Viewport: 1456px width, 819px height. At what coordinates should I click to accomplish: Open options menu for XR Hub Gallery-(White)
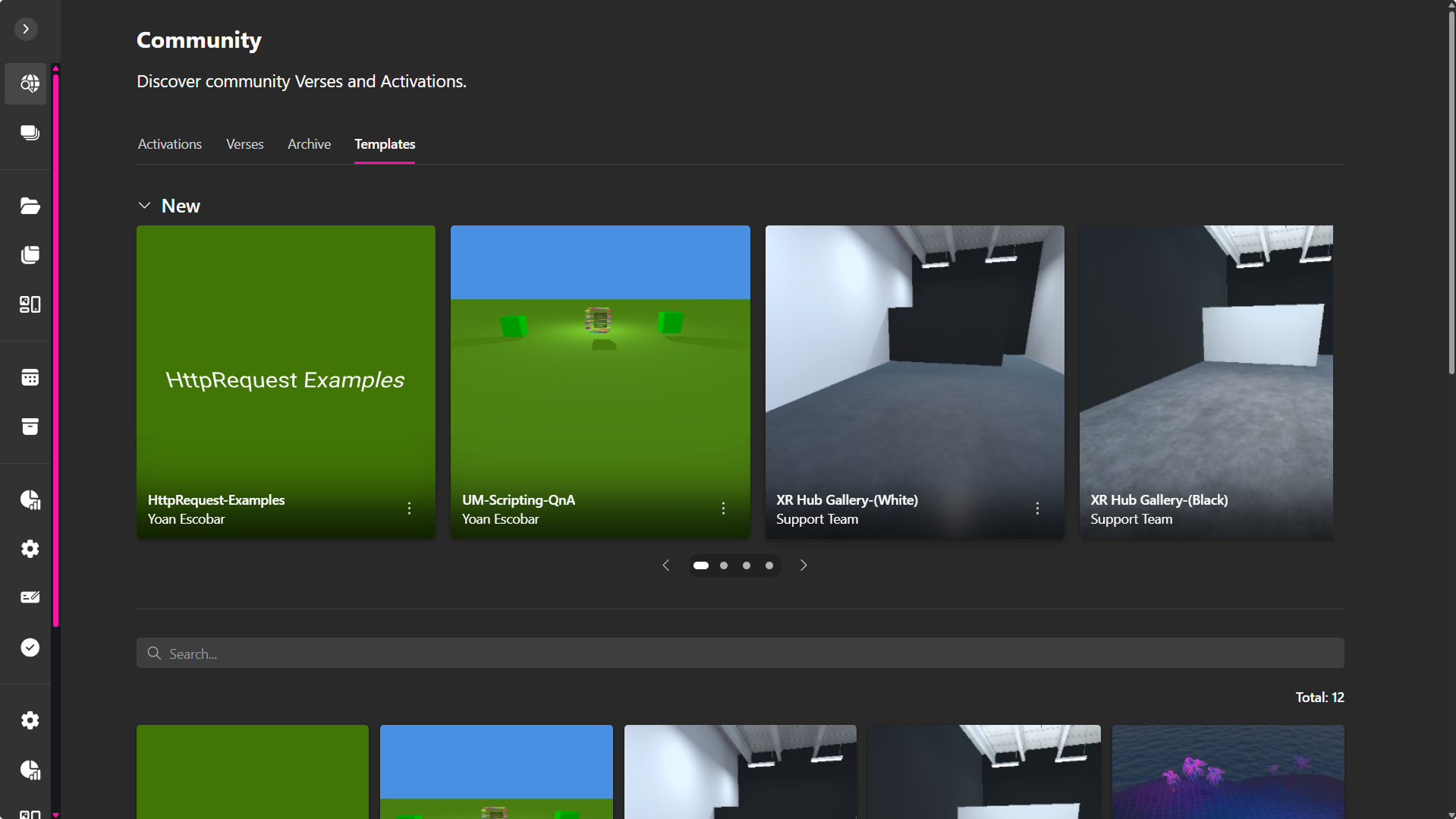[x=1037, y=509]
